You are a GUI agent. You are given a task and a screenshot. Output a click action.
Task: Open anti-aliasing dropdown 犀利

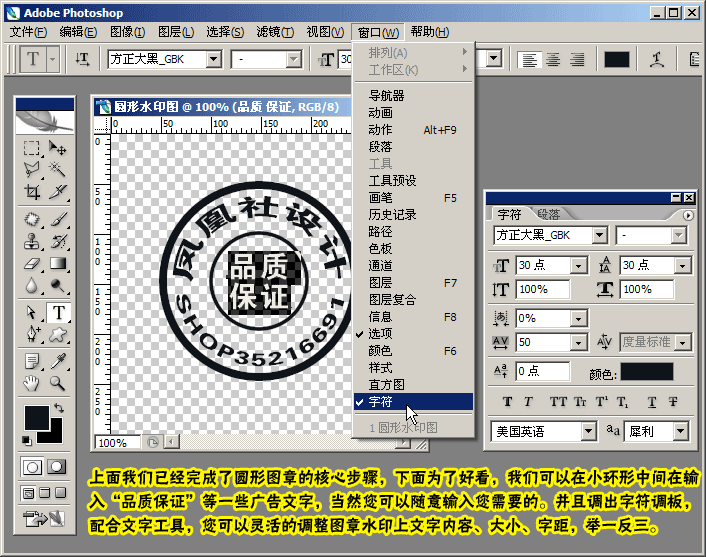[x=681, y=432]
